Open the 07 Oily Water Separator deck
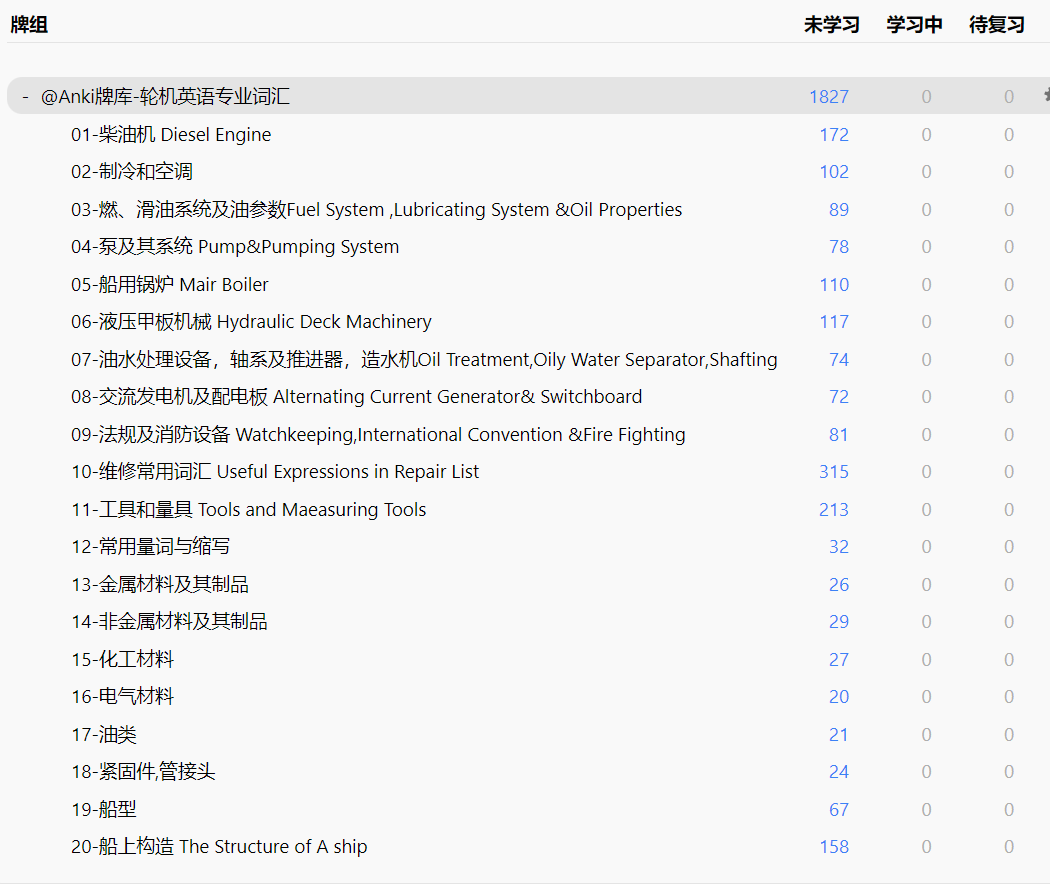 click(424, 360)
